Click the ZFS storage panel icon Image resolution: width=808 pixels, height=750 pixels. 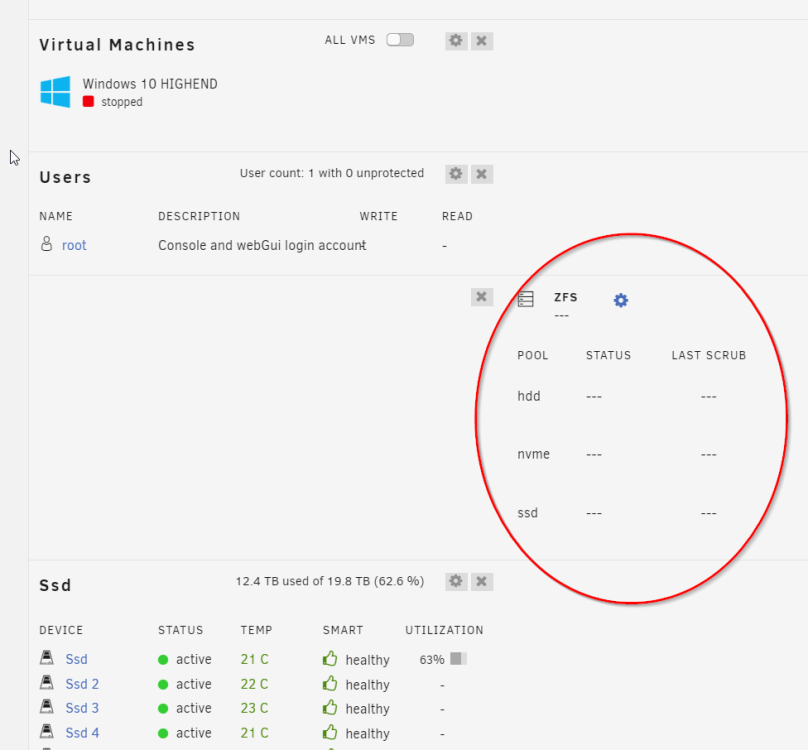pyautogui.click(x=526, y=299)
